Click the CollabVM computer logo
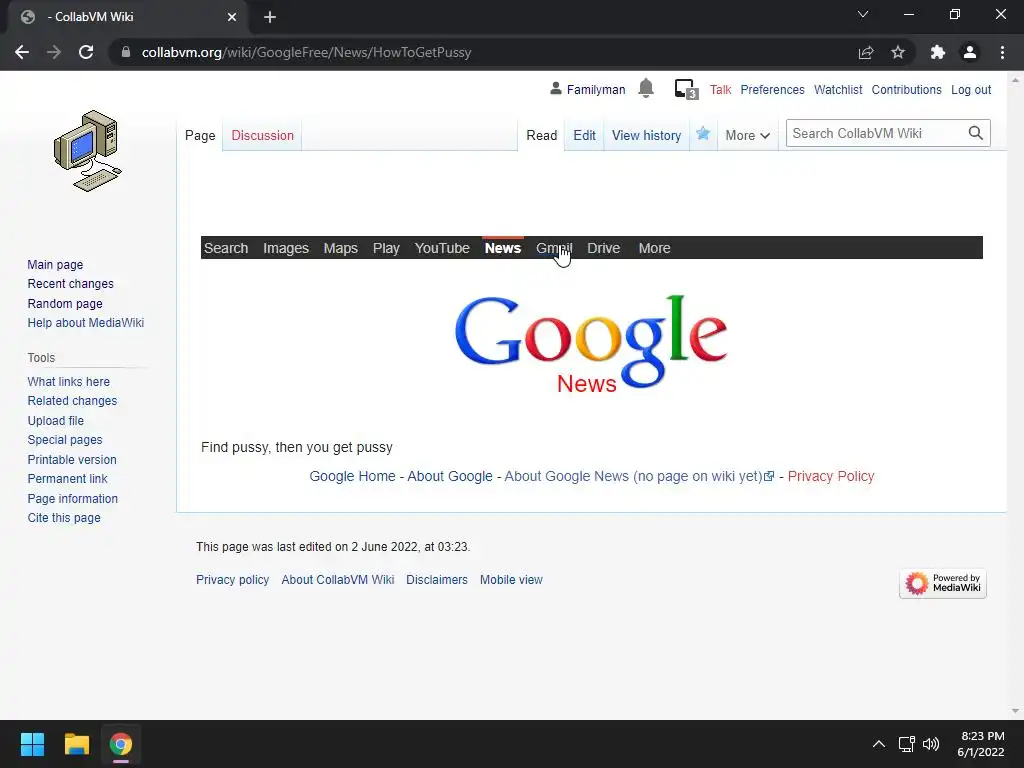 pyautogui.click(x=88, y=151)
